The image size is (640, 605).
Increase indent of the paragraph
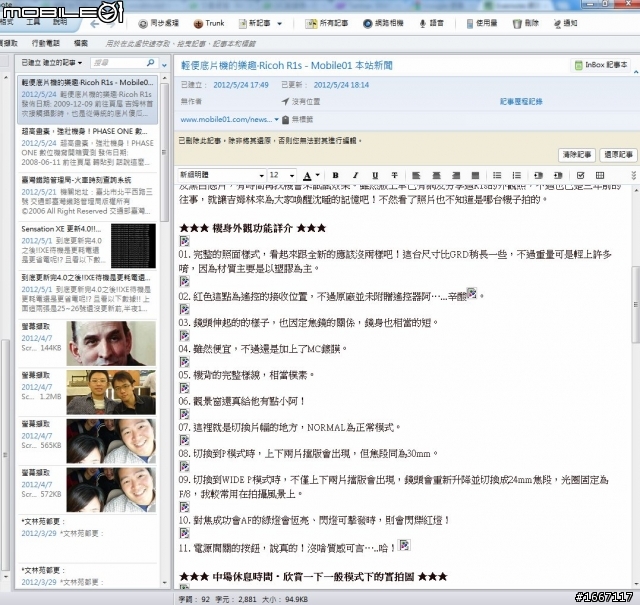(x=558, y=175)
